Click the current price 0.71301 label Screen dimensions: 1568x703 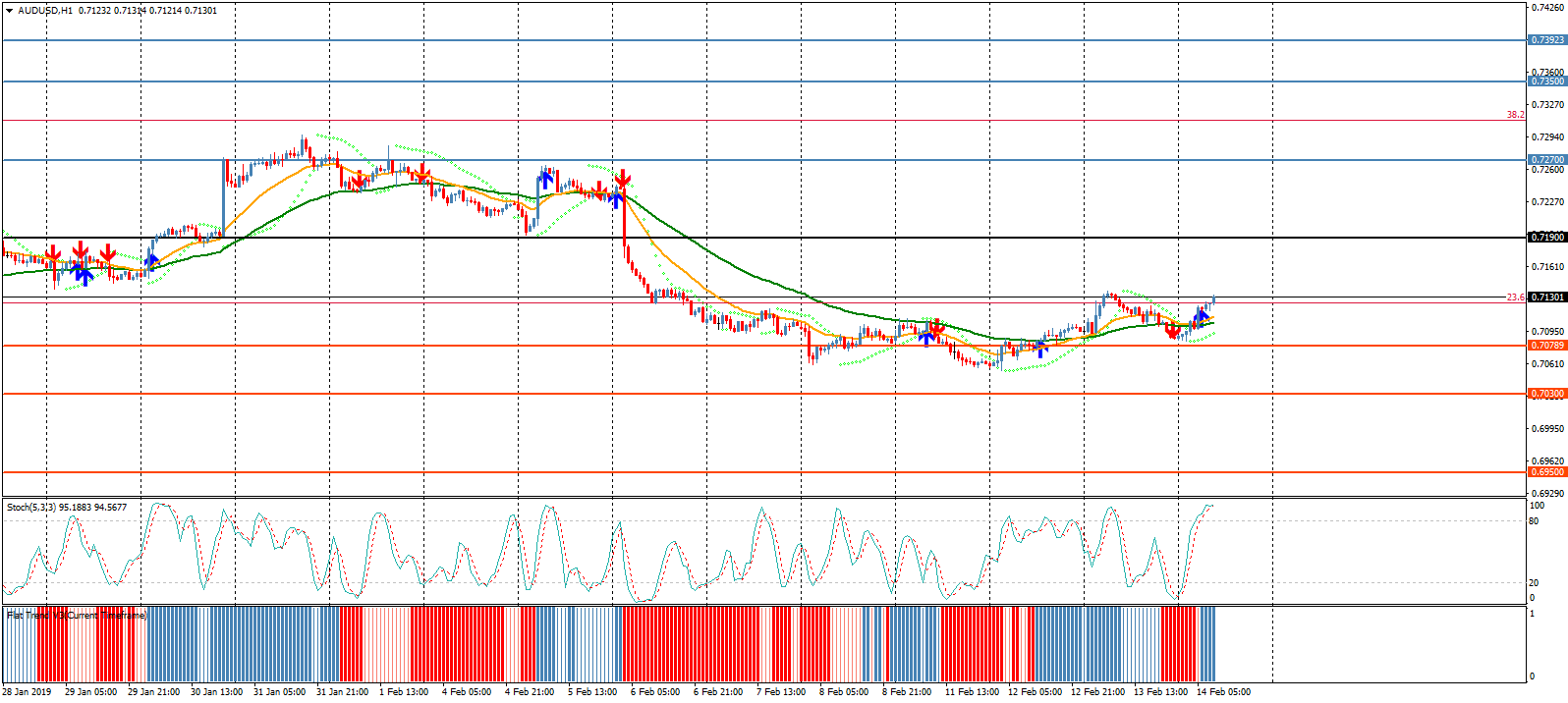coord(1547,297)
